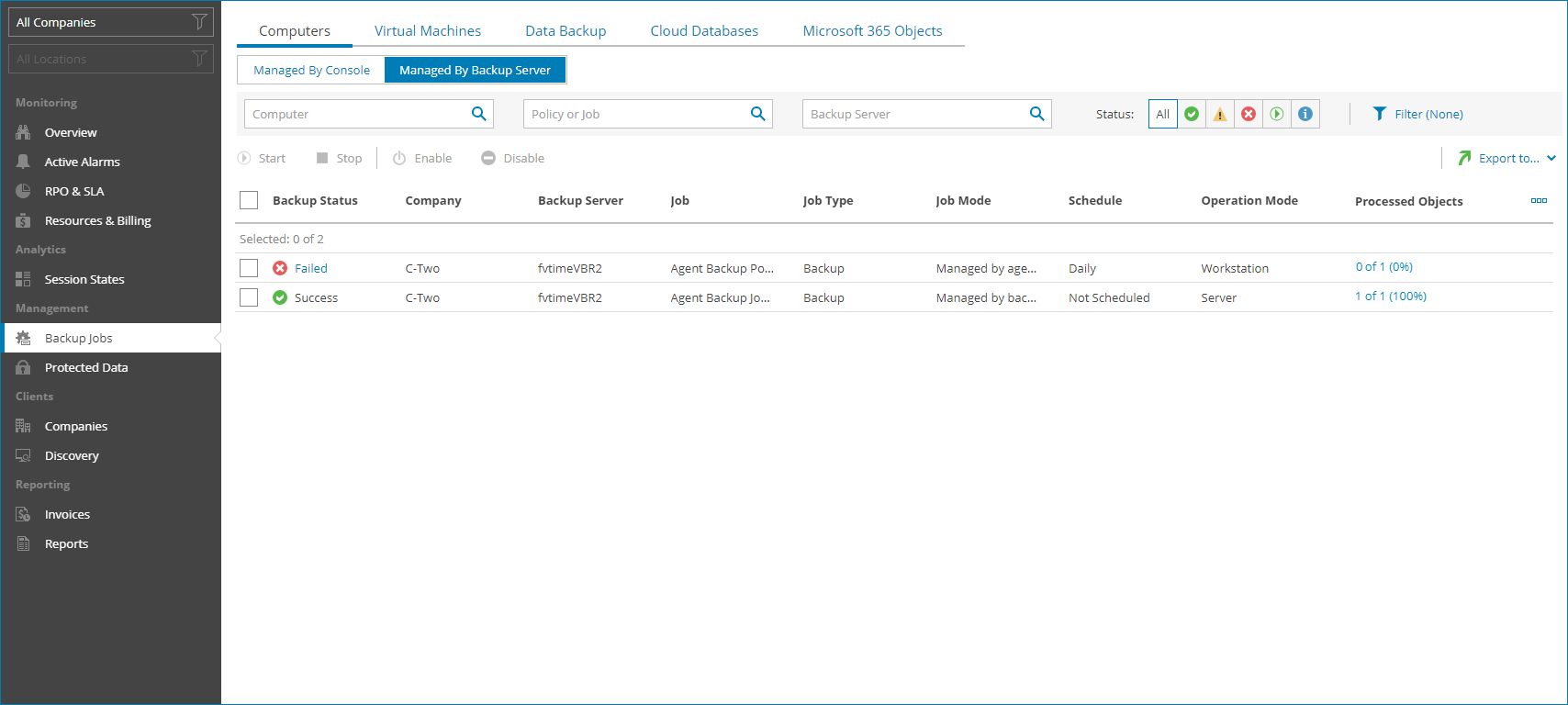Open Resources & Billing section
The height and width of the screenshot is (705, 1568).
[97, 220]
